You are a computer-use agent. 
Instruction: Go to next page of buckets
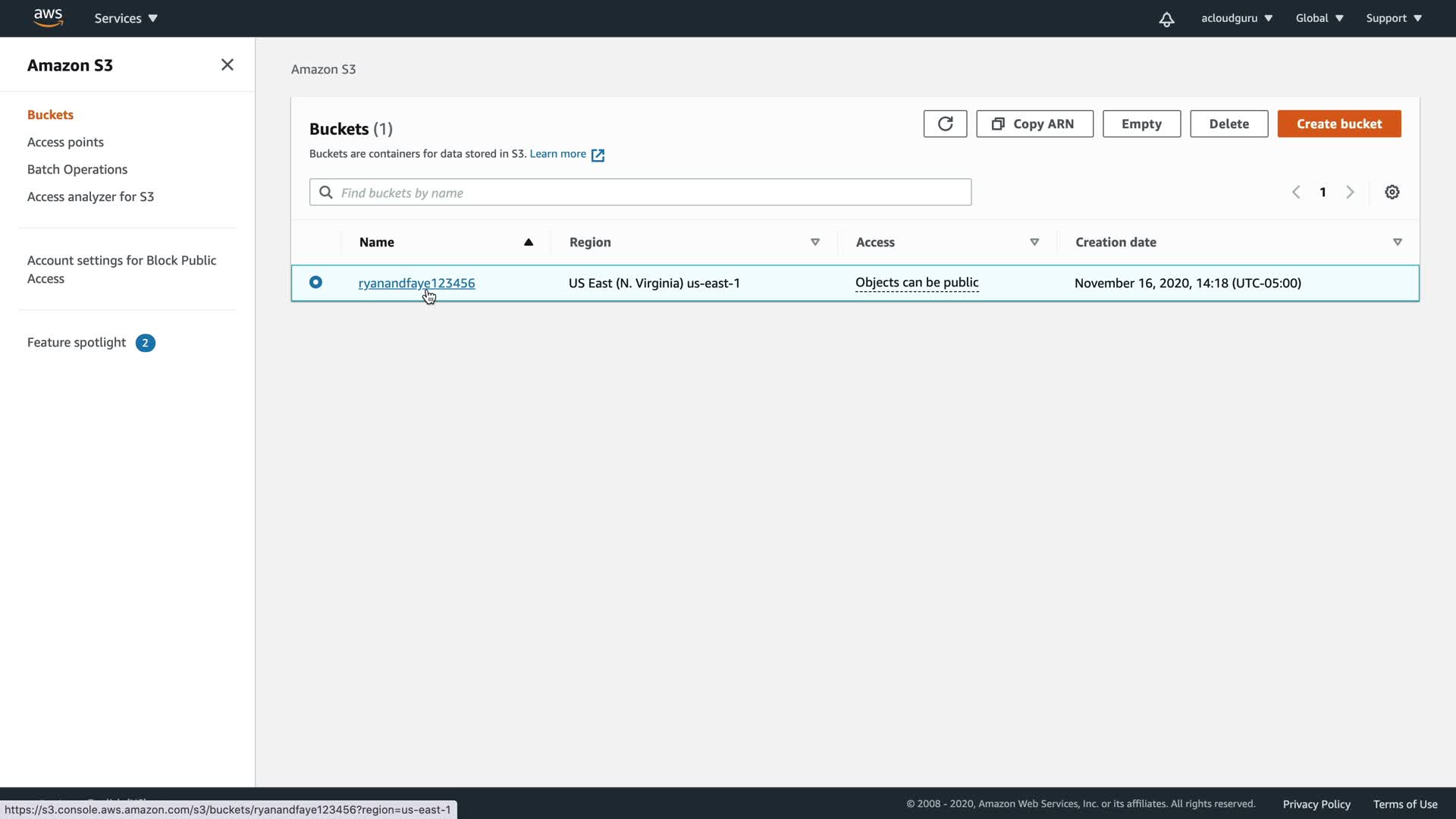pos(1350,192)
